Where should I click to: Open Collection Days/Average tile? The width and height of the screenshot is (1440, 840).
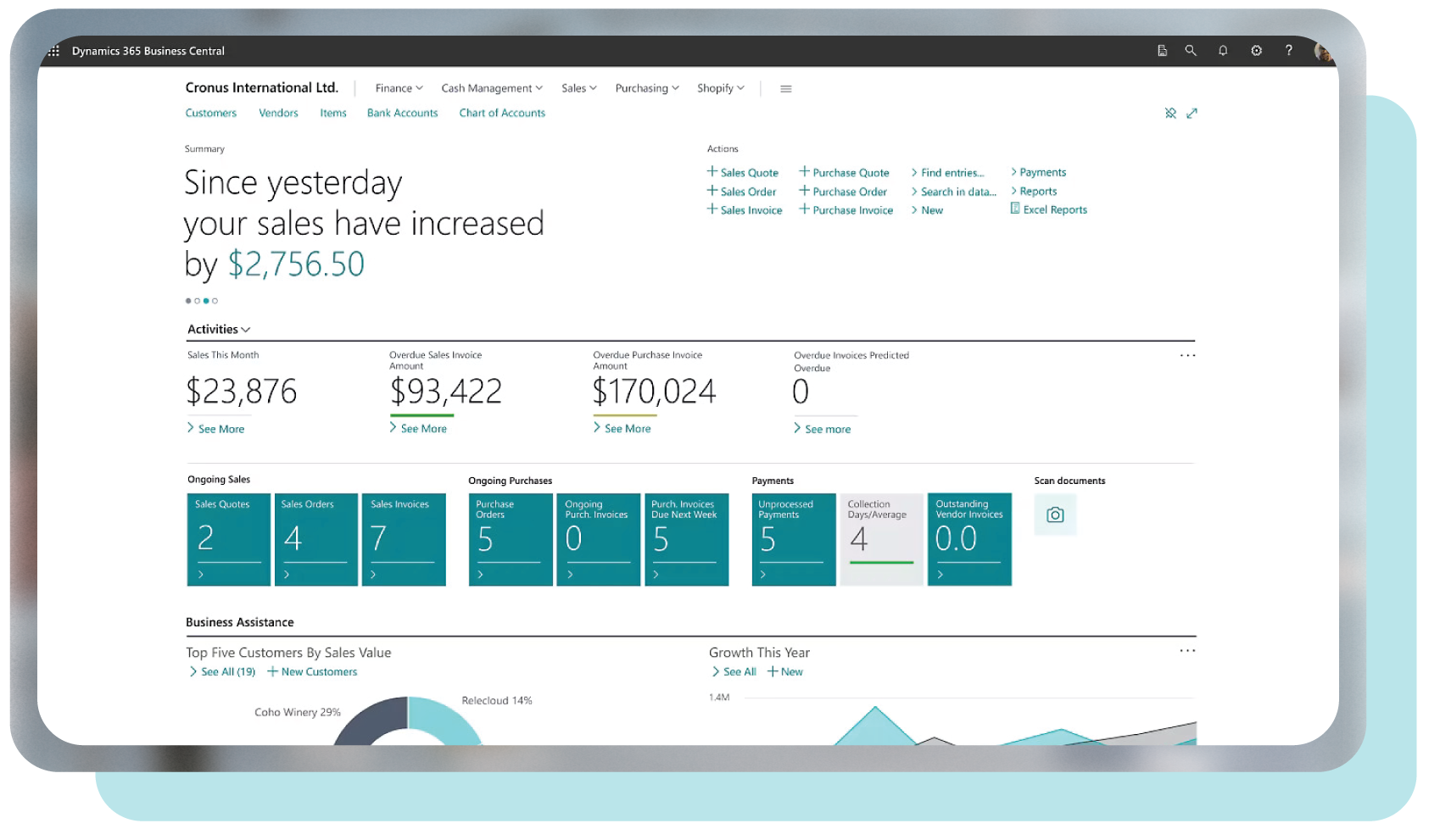point(881,540)
